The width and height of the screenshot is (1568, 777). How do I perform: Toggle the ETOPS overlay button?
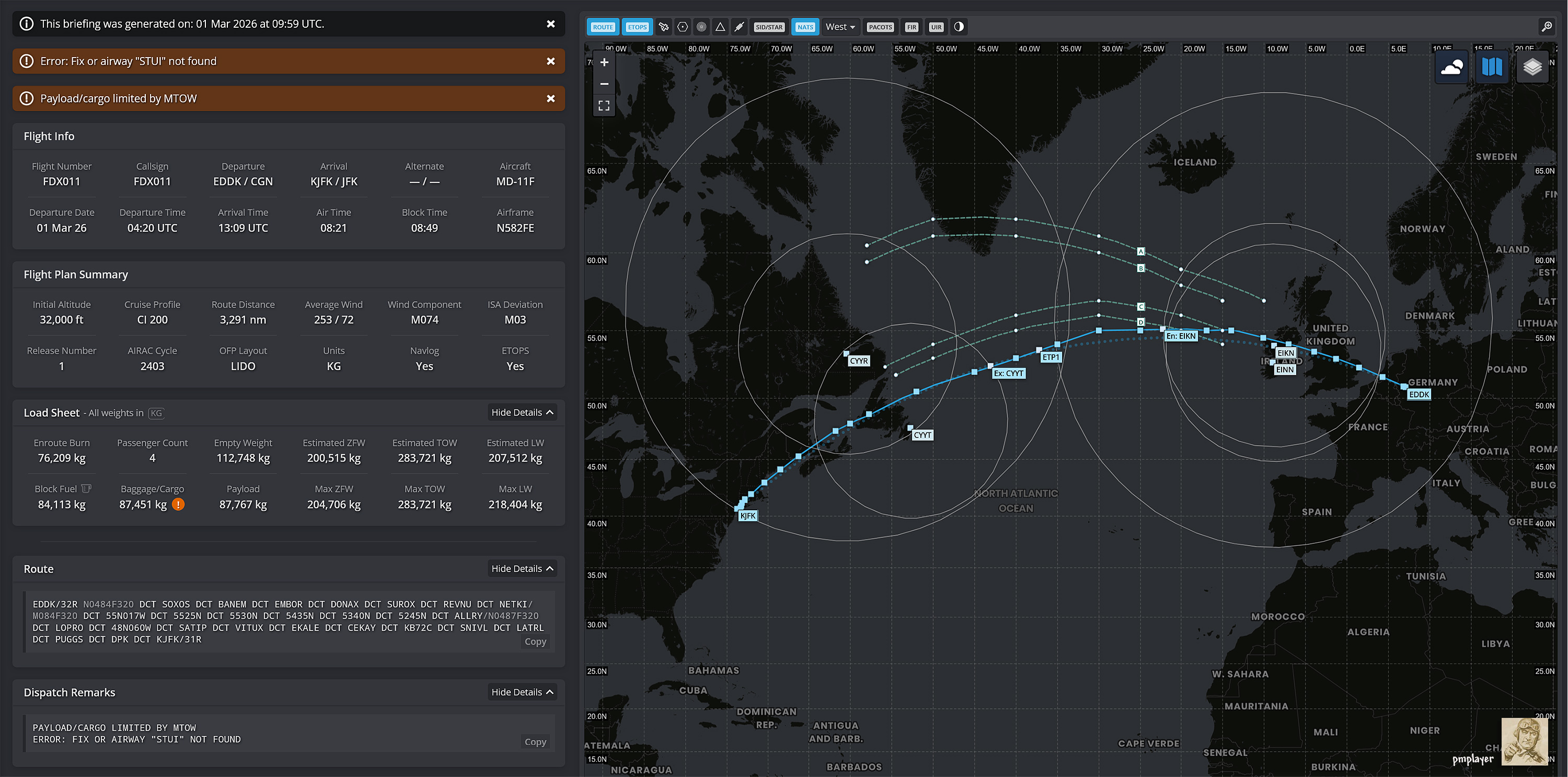click(x=637, y=27)
